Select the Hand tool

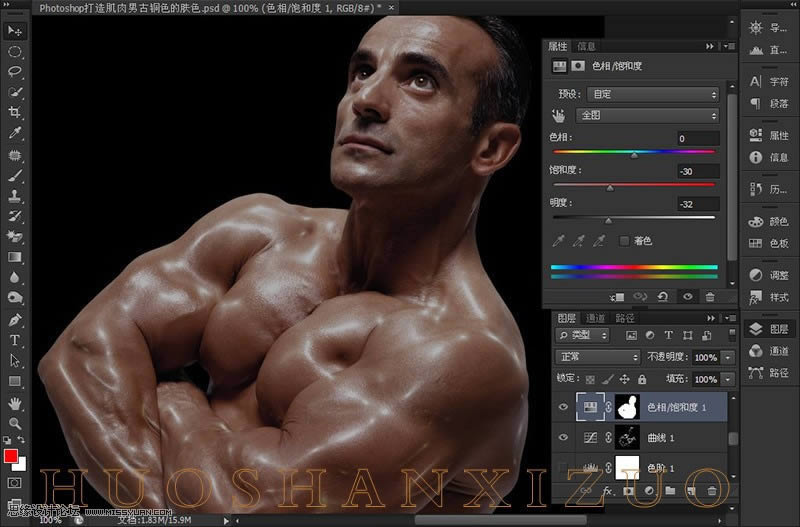pyautogui.click(x=16, y=403)
